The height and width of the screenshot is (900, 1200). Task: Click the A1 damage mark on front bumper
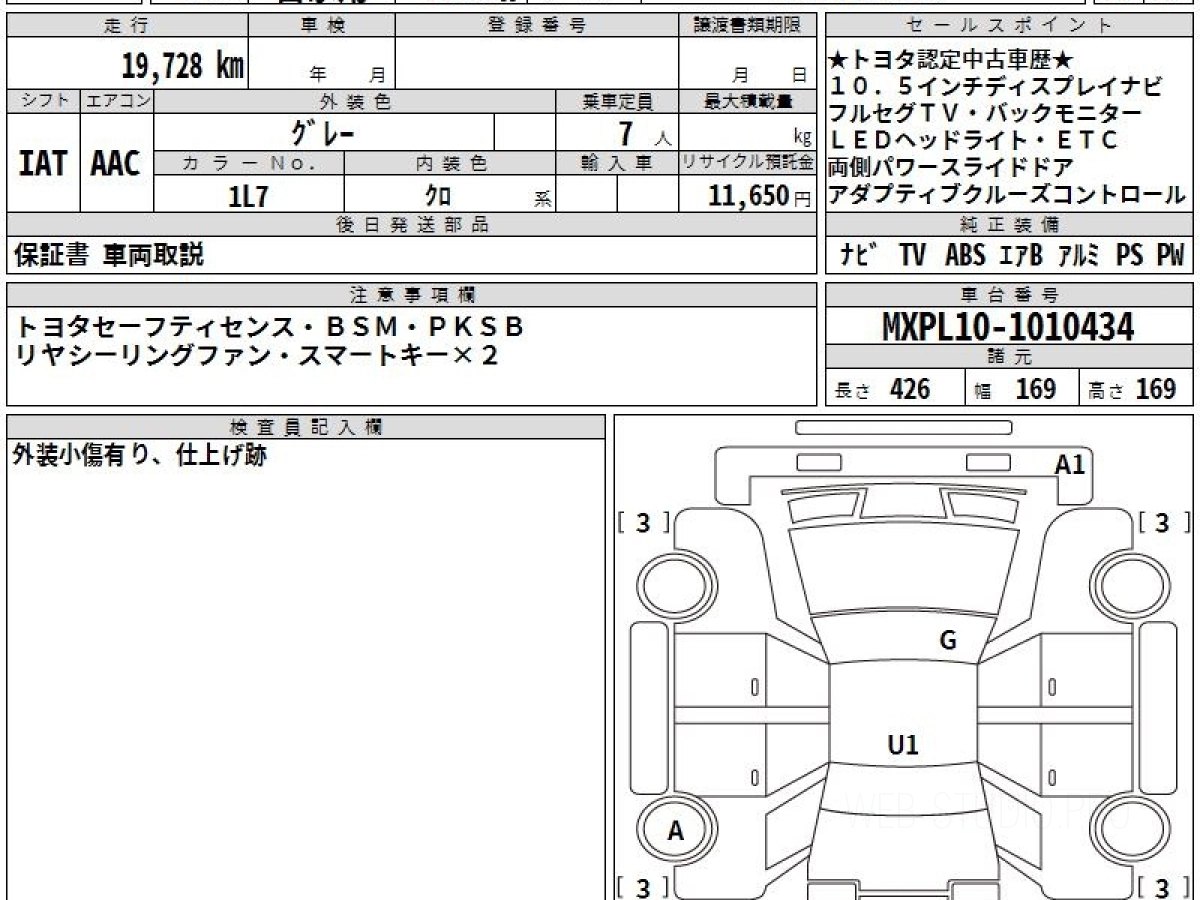pos(1069,464)
